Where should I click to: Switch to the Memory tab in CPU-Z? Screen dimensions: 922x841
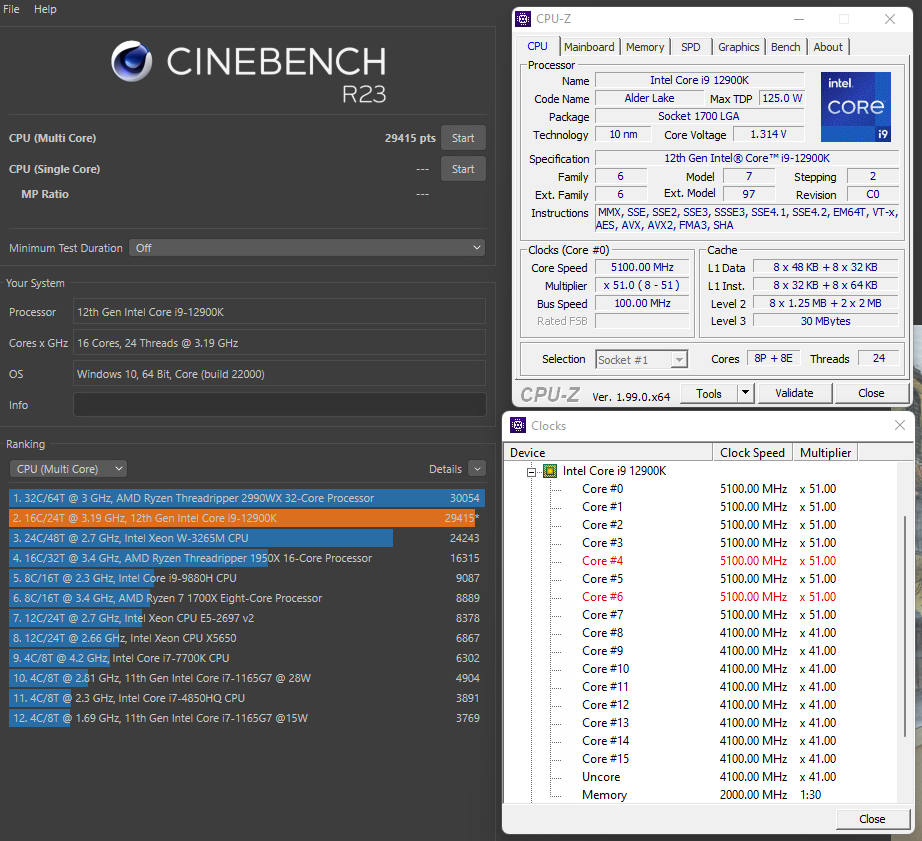pyautogui.click(x=644, y=47)
